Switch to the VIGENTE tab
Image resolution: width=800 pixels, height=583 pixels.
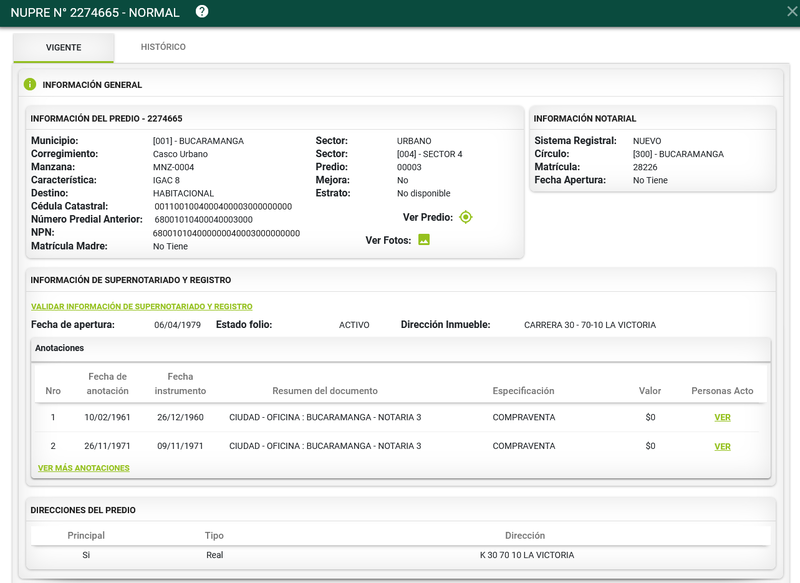pos(64,47)
